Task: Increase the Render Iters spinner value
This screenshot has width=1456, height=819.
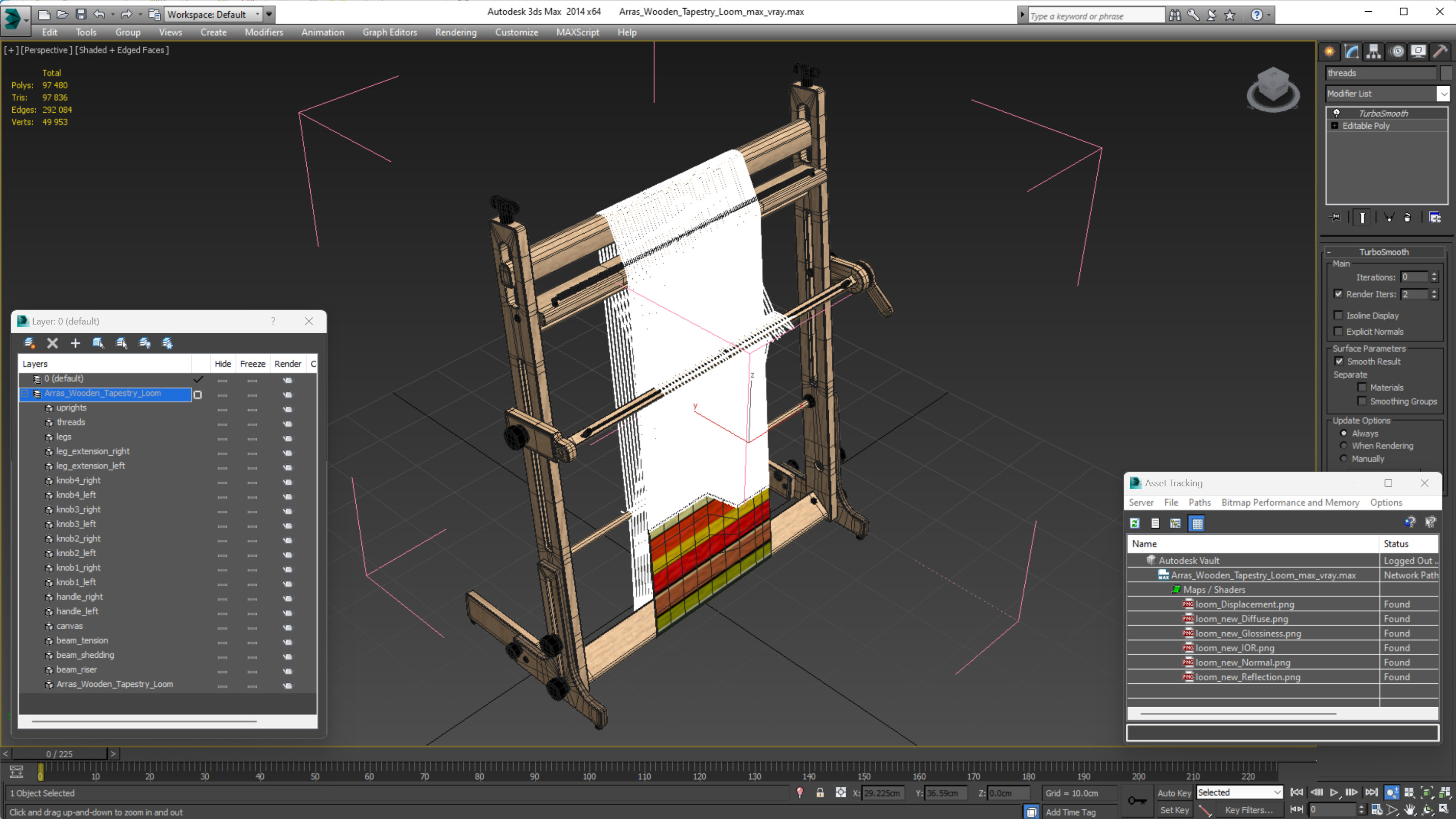Action: (x=1434, y=291)
